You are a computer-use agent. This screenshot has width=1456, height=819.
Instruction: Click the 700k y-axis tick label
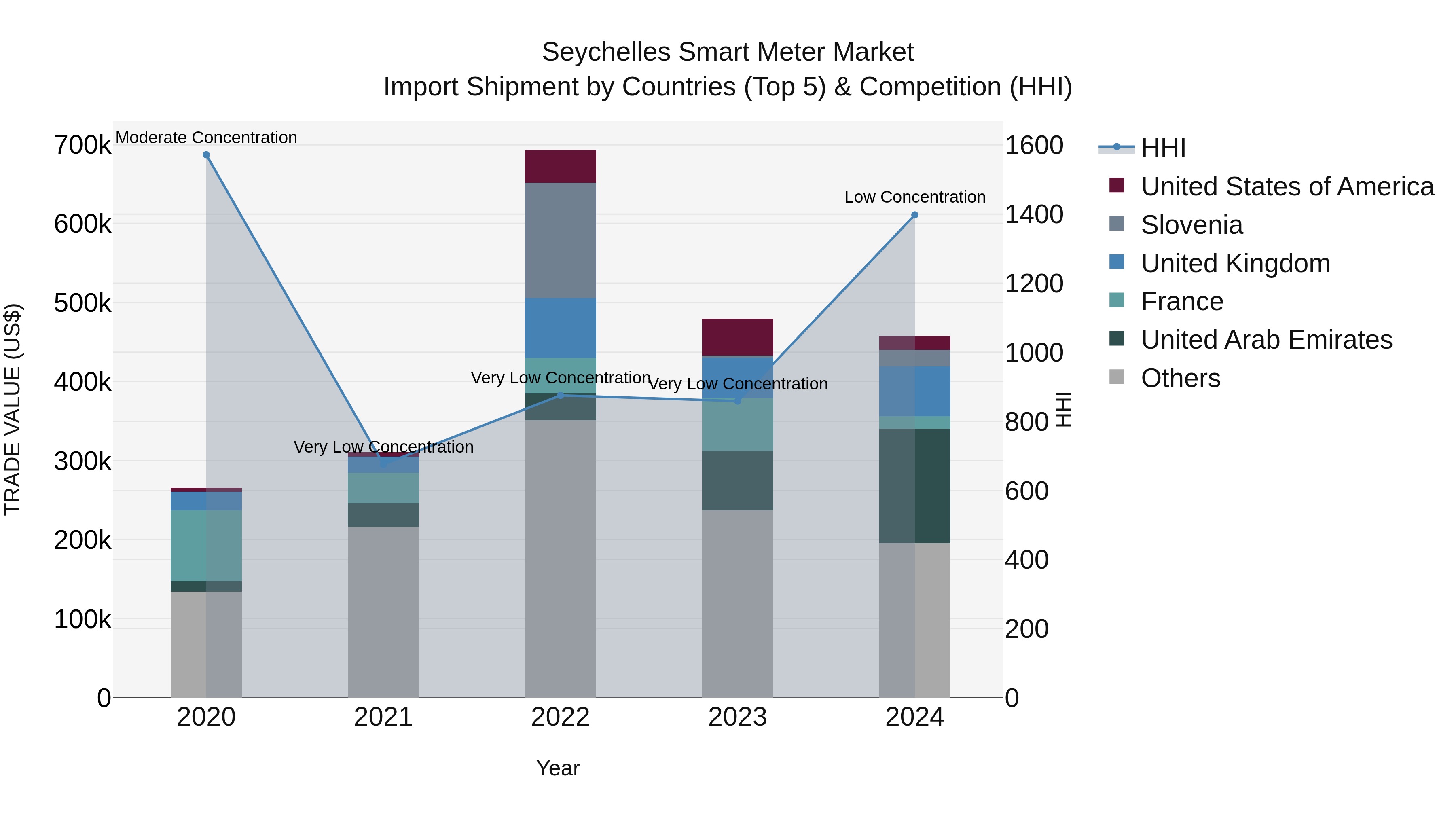(83, 145)
